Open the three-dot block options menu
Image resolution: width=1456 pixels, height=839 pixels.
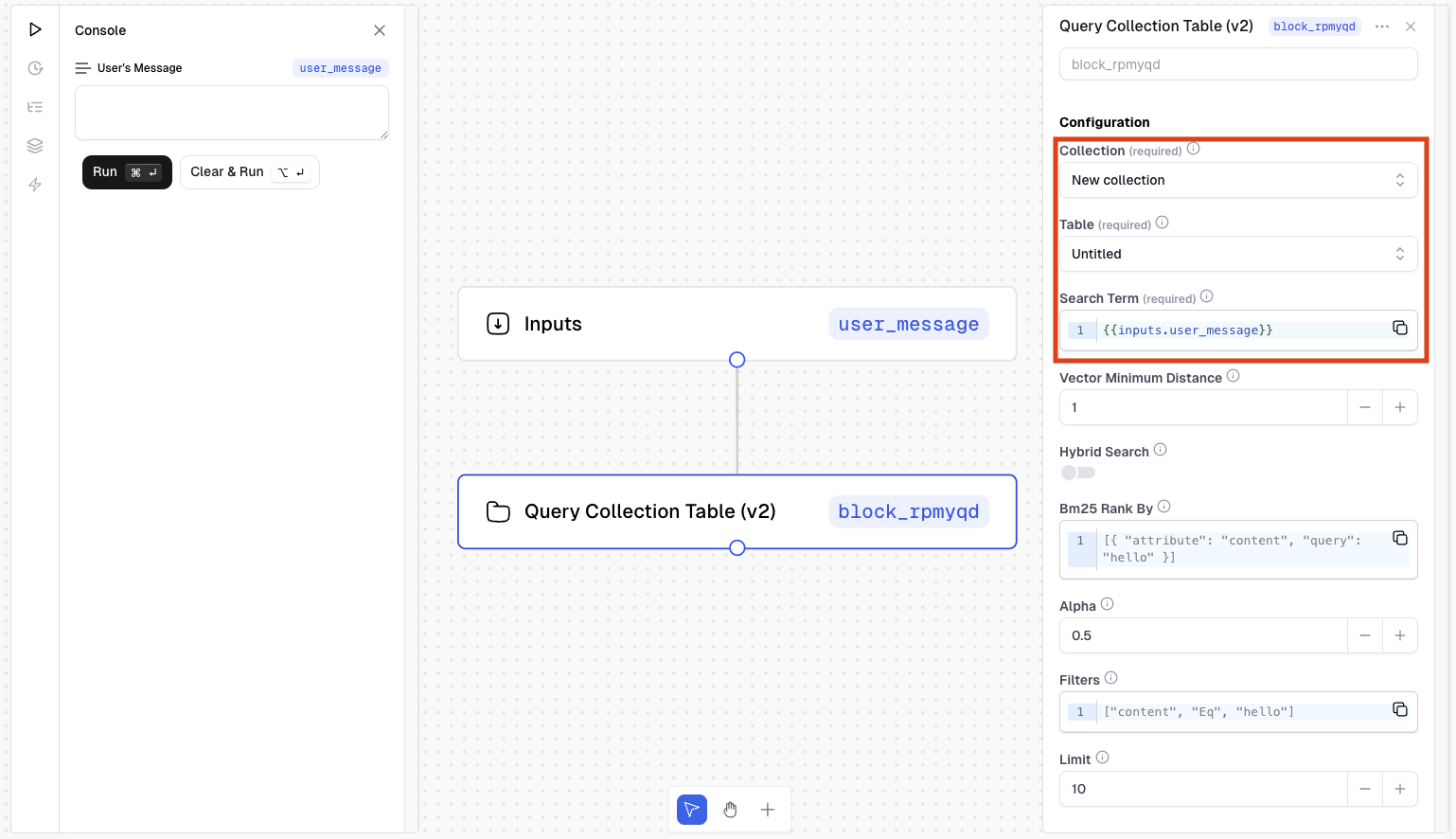pyautogui.click(x=1382, y=27)
